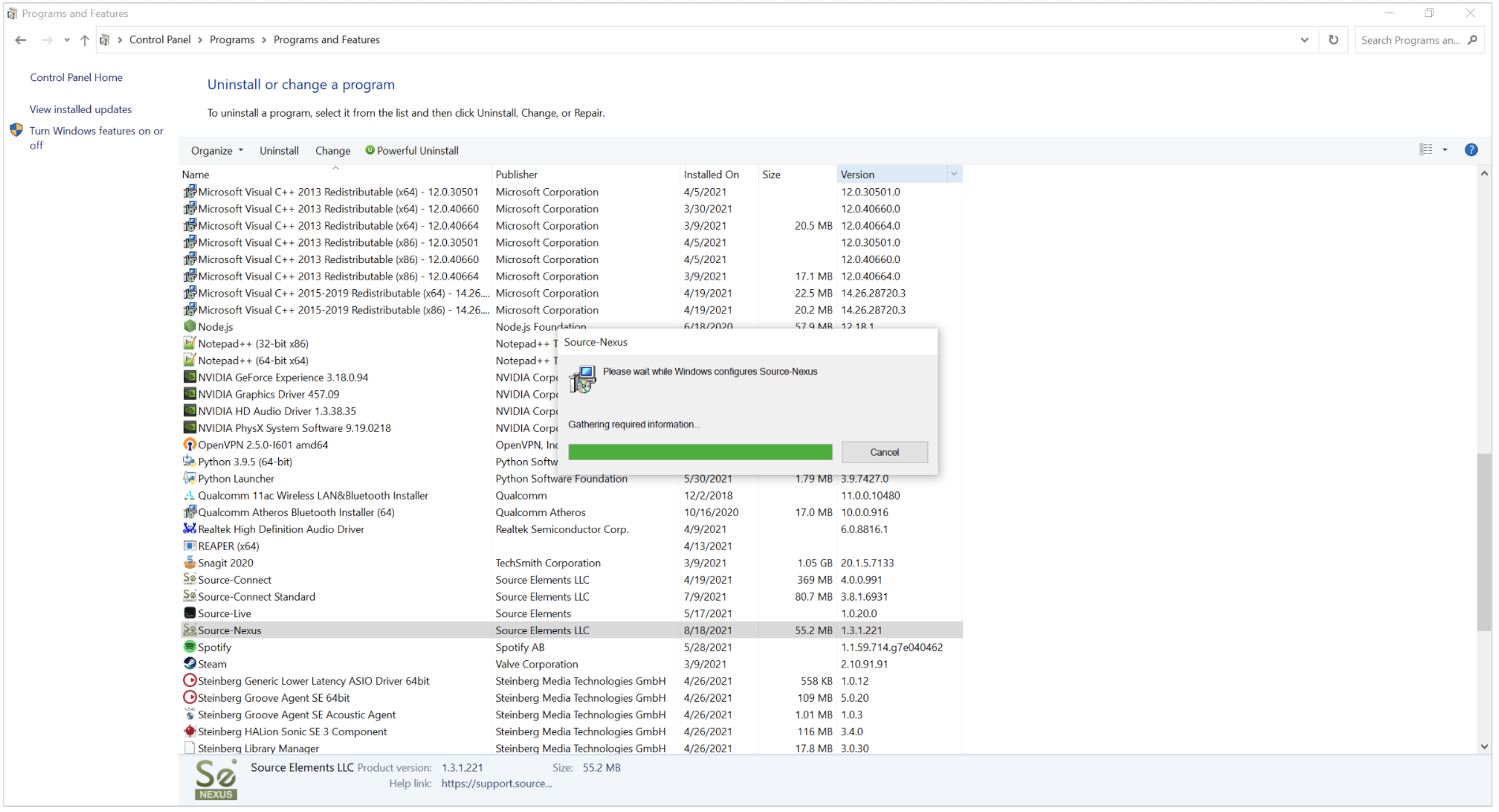Click NVIDIA GeForce Experience icon
The height and width of the screenshot is (812, 1499).
coord(190,378)
